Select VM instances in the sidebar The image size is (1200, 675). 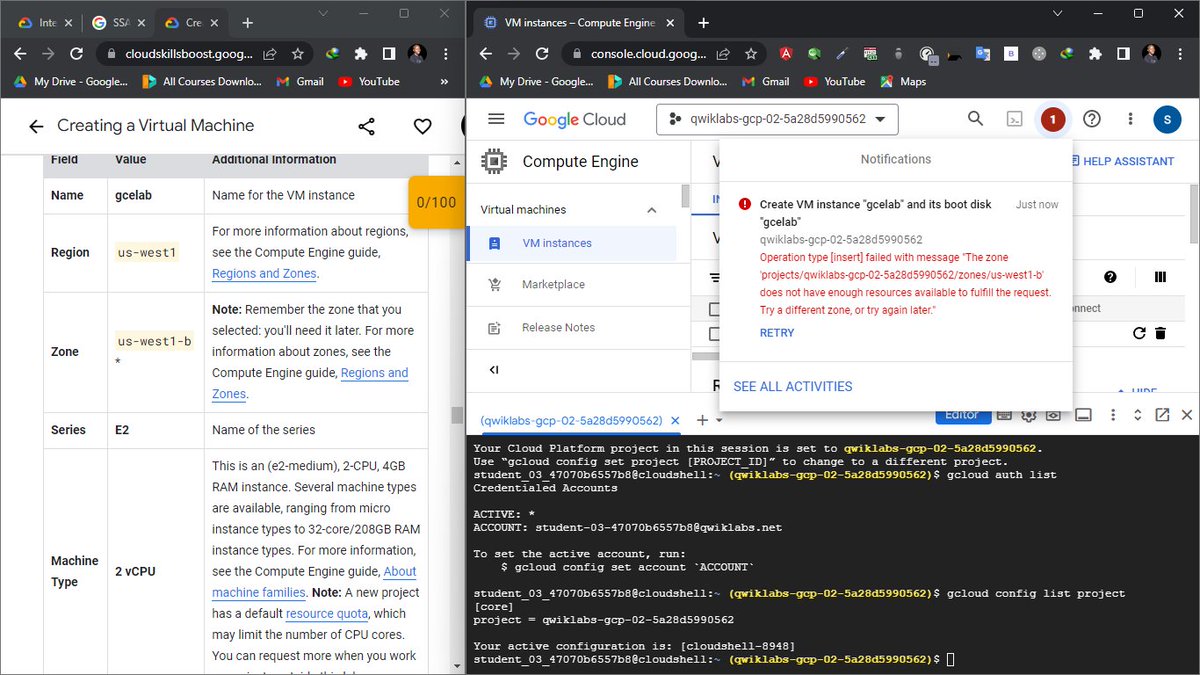[571, 243]
